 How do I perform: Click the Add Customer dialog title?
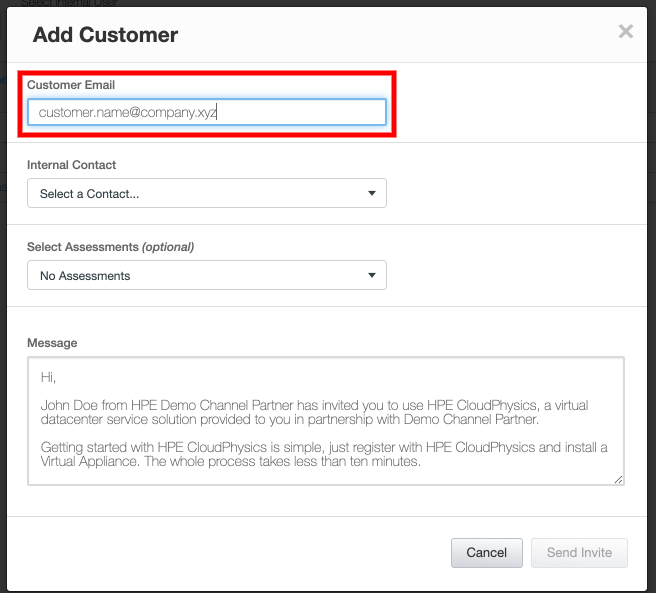click(x=105, y=35)
